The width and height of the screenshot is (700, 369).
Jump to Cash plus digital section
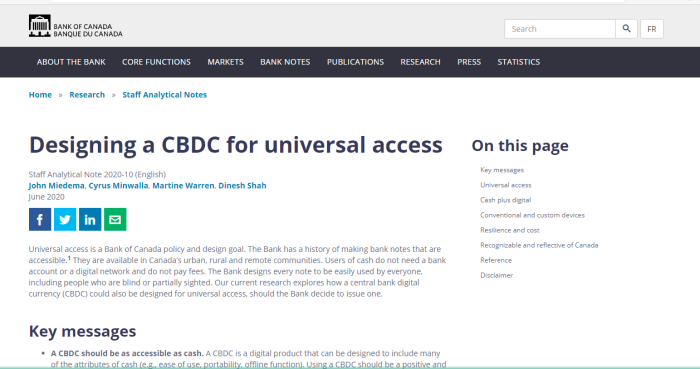[505, 200]
